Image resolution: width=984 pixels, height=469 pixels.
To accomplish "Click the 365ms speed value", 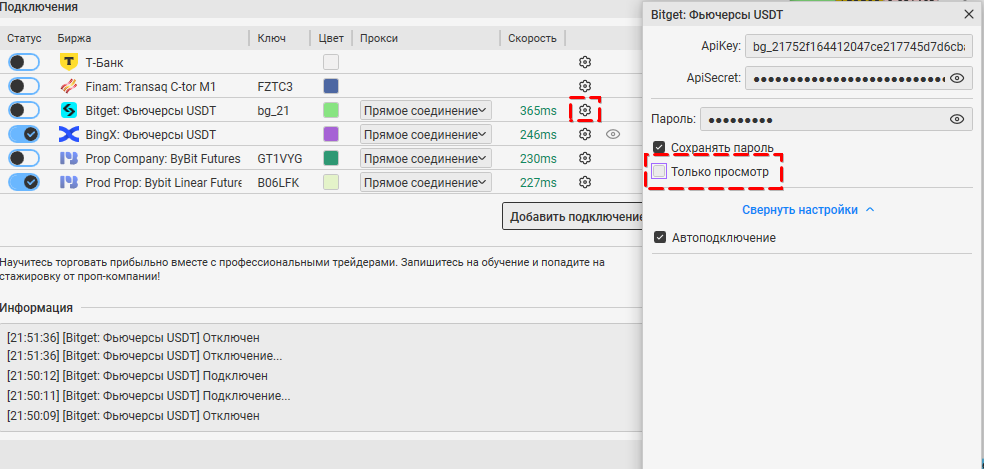I will pyautogui.click(x=538, y=111).
